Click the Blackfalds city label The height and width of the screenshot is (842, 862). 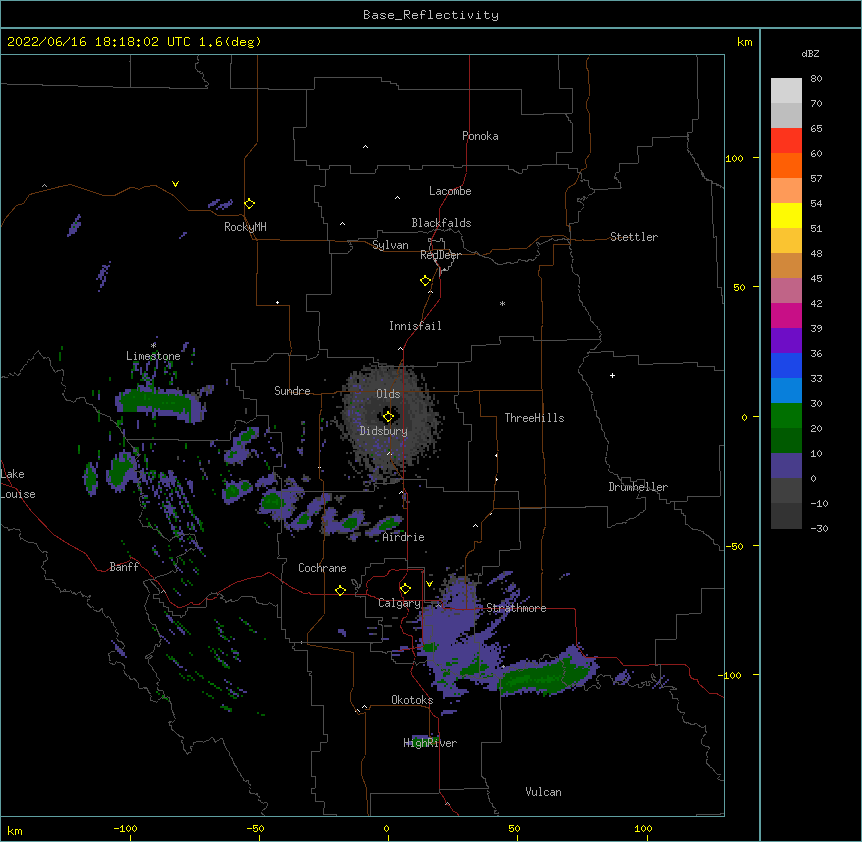tap(441, 223)
